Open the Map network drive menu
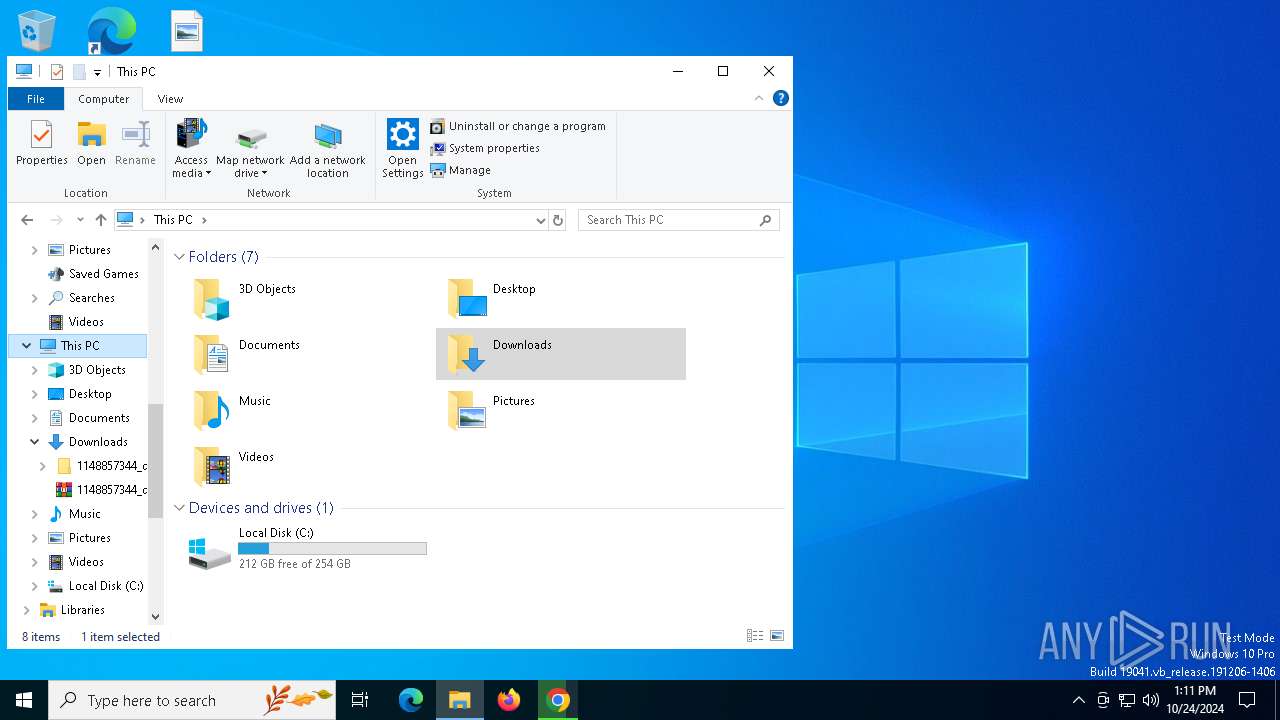Screen dimensions: 1280x720 point(250,149)
